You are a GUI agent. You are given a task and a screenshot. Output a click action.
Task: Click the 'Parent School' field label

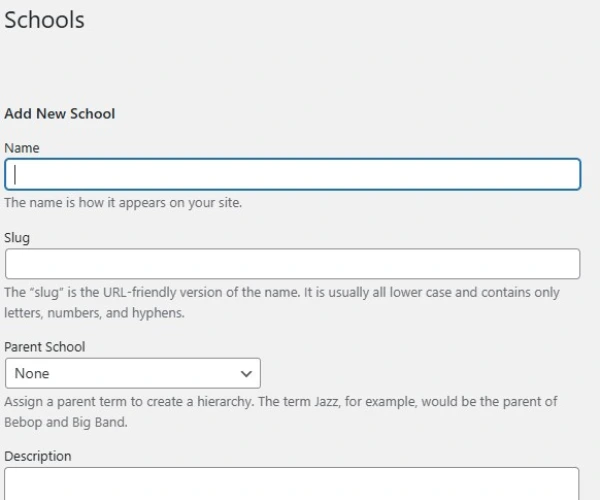click(x=45, y=347)
